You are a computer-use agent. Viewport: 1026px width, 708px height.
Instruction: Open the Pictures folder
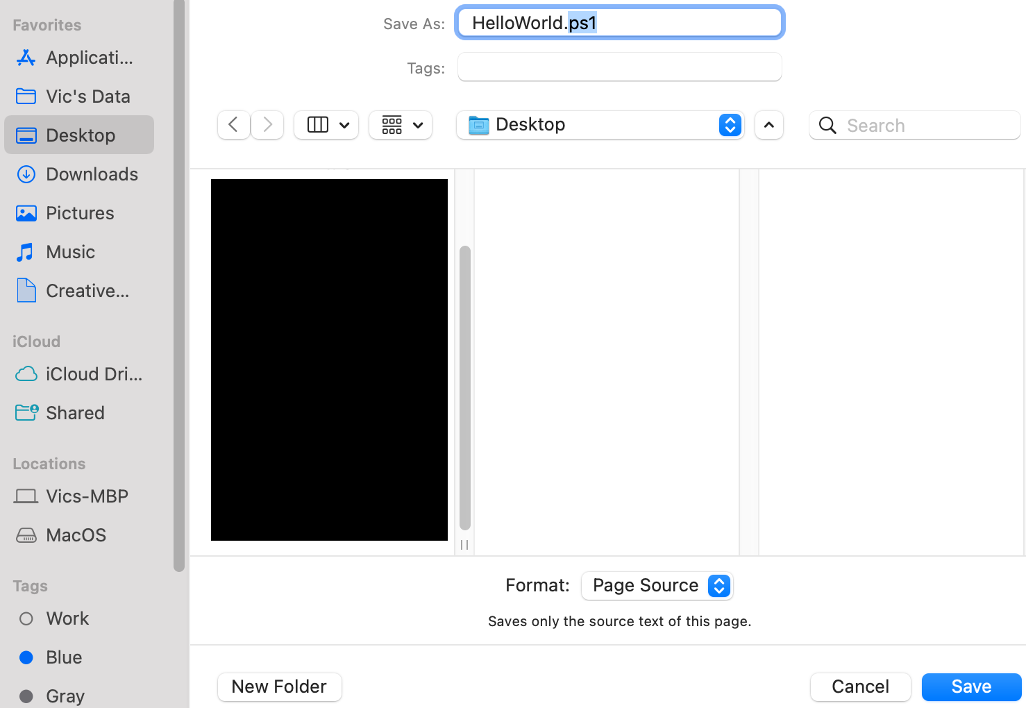point(80,213)
